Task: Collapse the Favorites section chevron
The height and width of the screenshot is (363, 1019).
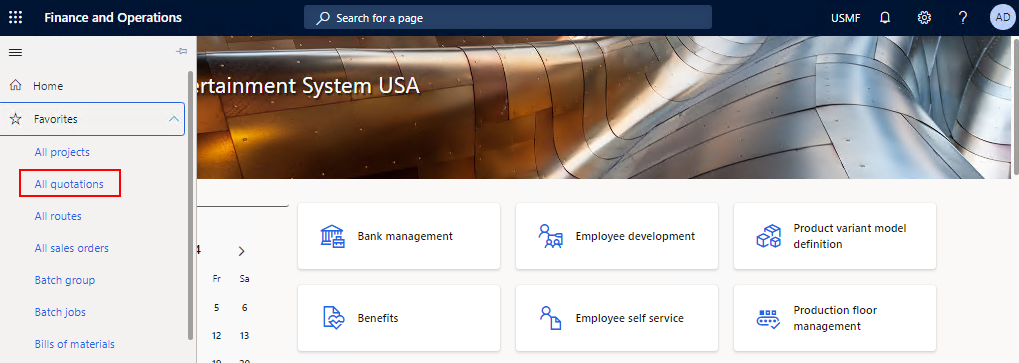Action: point(174,119)
